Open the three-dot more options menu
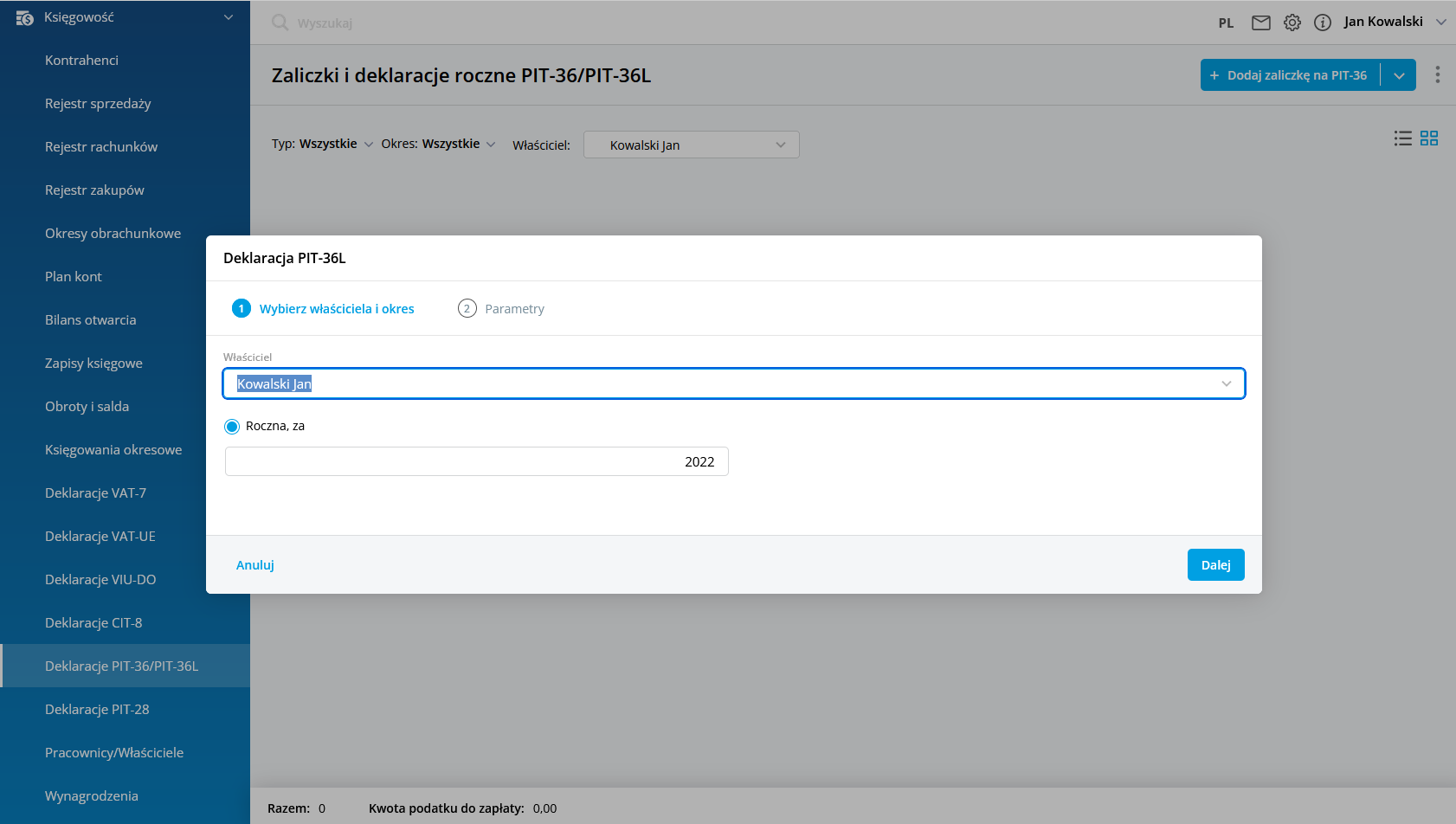1456x824 pixels. (x=1437, y=75)
